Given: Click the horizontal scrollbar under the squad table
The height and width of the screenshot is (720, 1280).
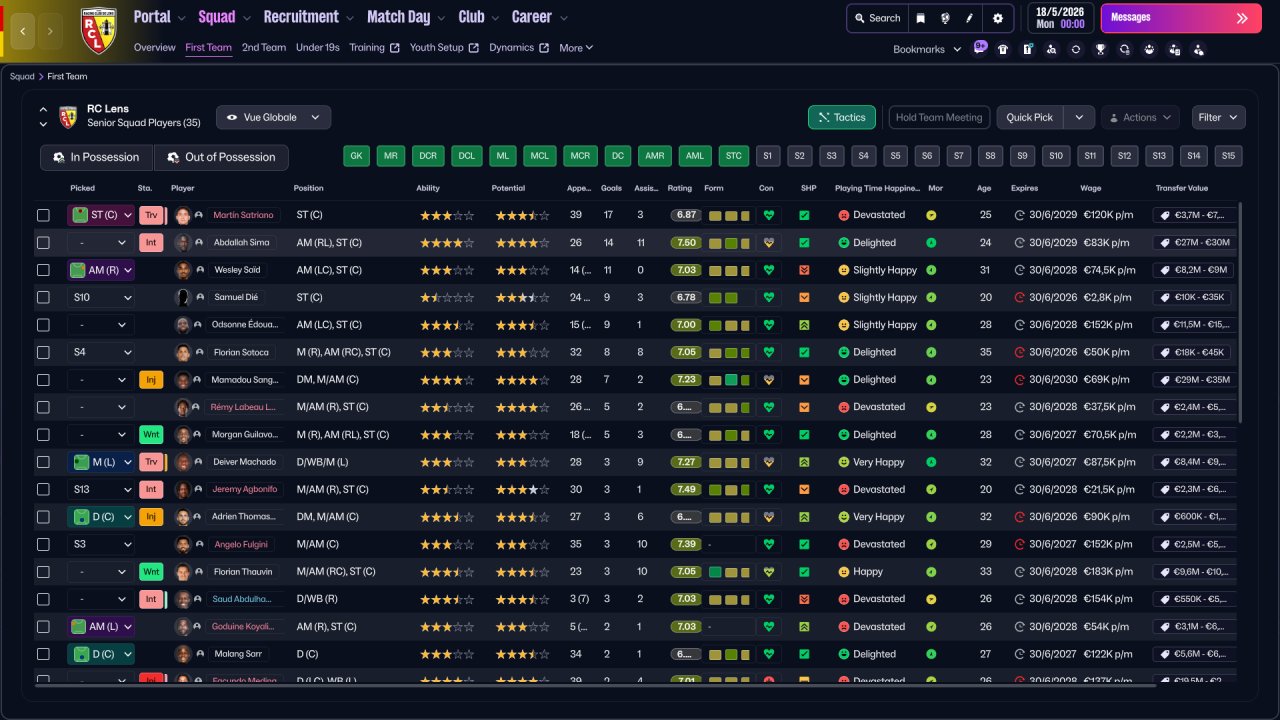Looking at the screenshot, I should click(x=595, y=685).
